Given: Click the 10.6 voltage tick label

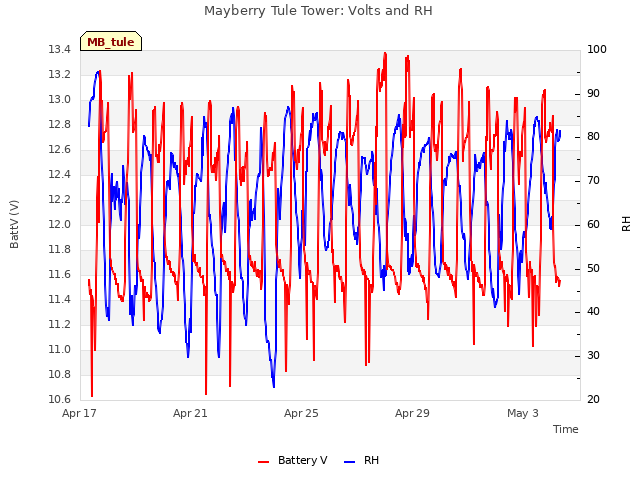Looking at the screenshot, I should (60, 399).
